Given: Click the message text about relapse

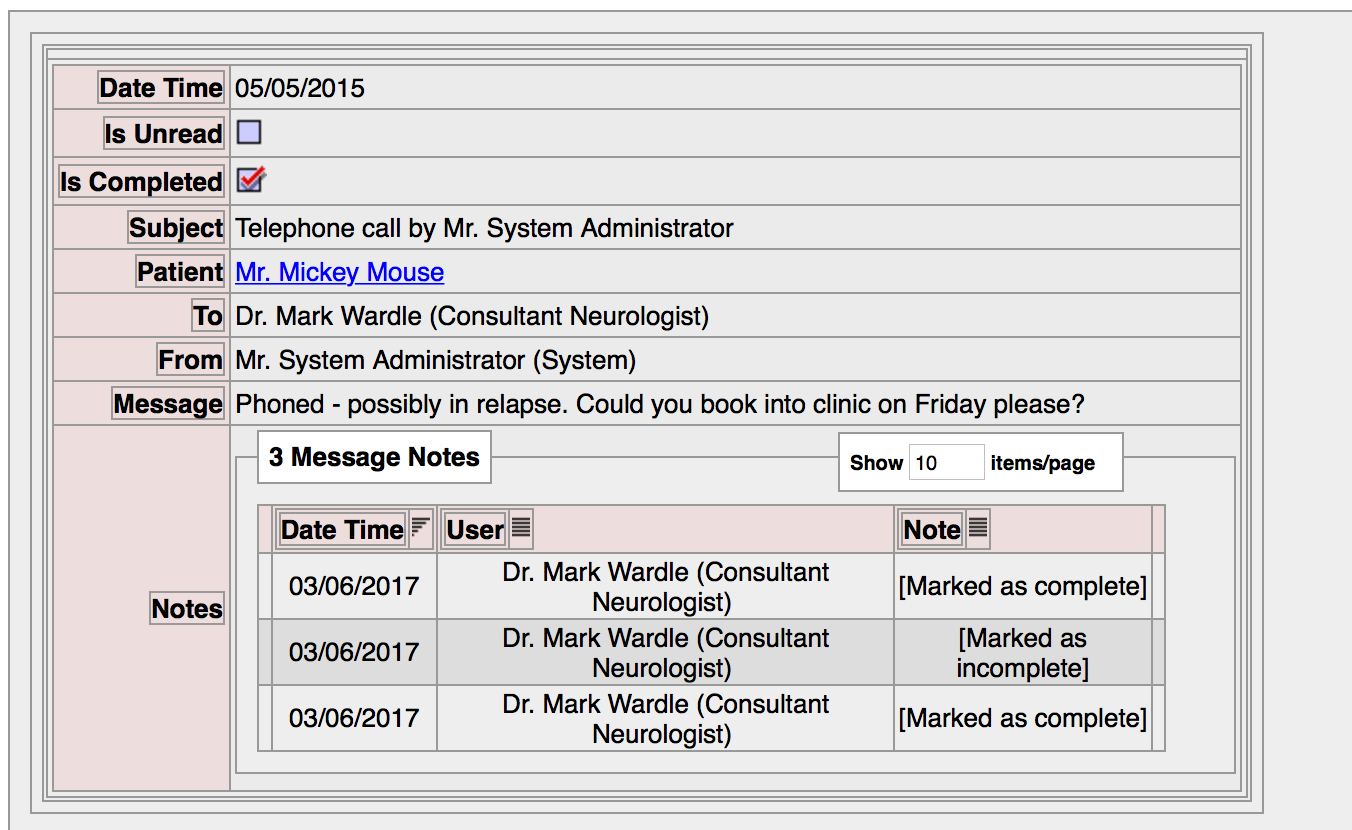Looking at the screenshot, I should click(660, 404).
